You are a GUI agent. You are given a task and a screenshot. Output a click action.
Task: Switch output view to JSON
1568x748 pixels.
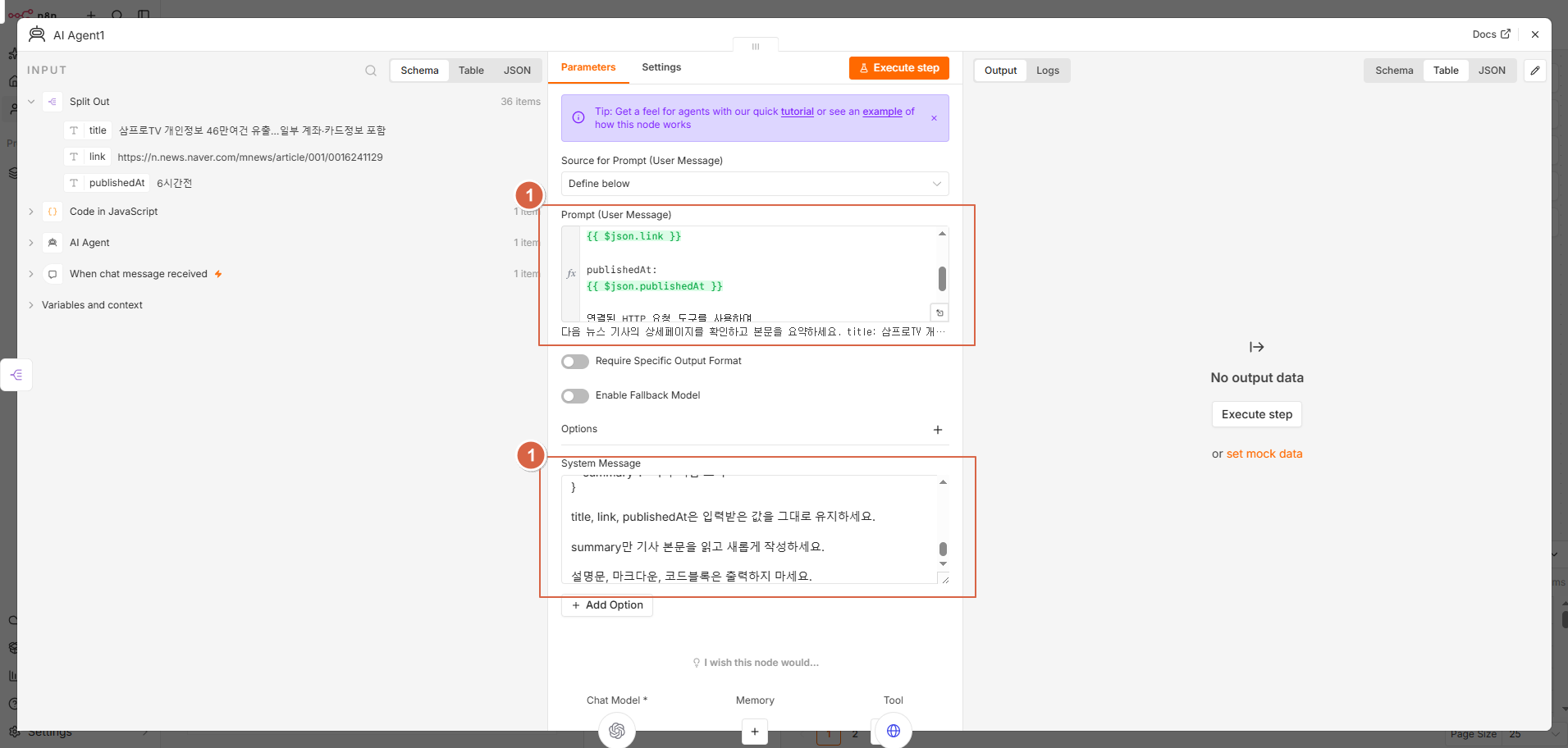[x=1492, y=71]
